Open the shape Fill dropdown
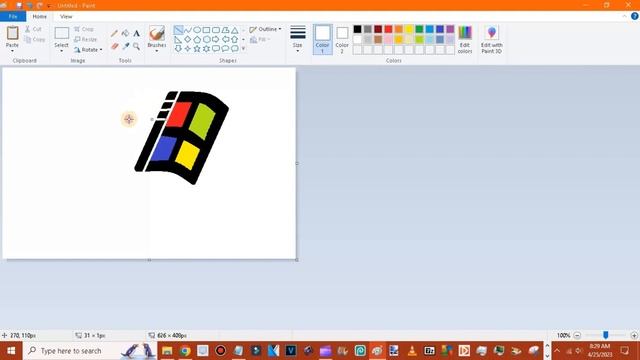This screenshot has height=360, width=640. click(260, 40)
